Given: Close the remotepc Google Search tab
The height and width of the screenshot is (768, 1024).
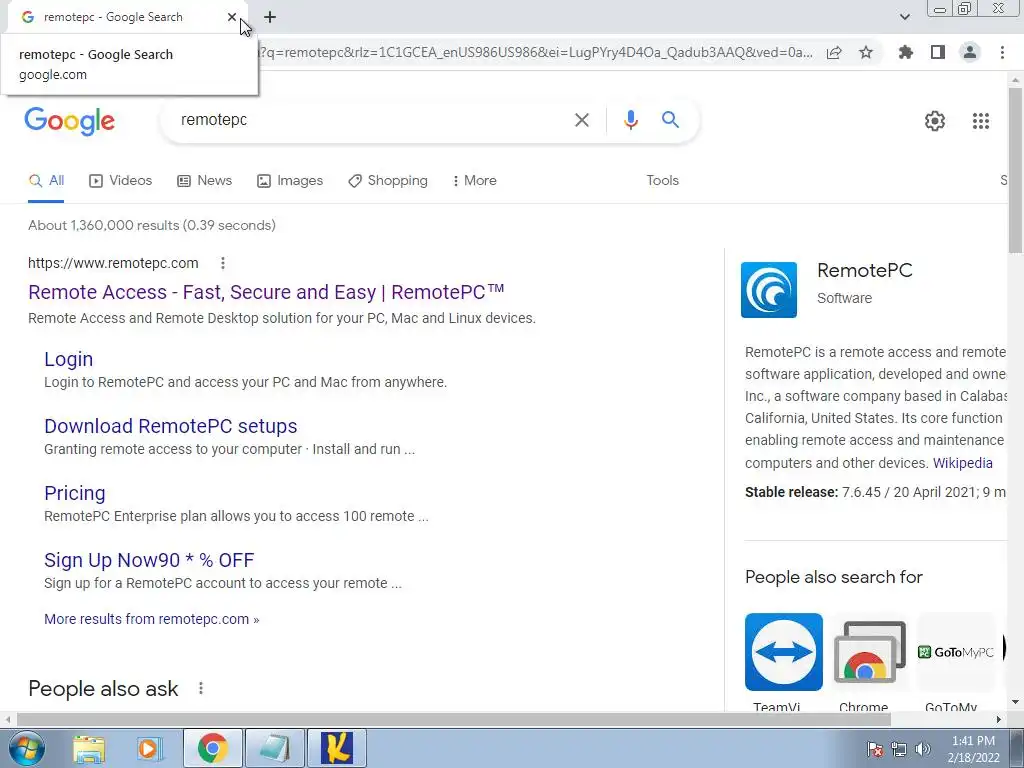Looking at the screenshot, I should [232, 17].
